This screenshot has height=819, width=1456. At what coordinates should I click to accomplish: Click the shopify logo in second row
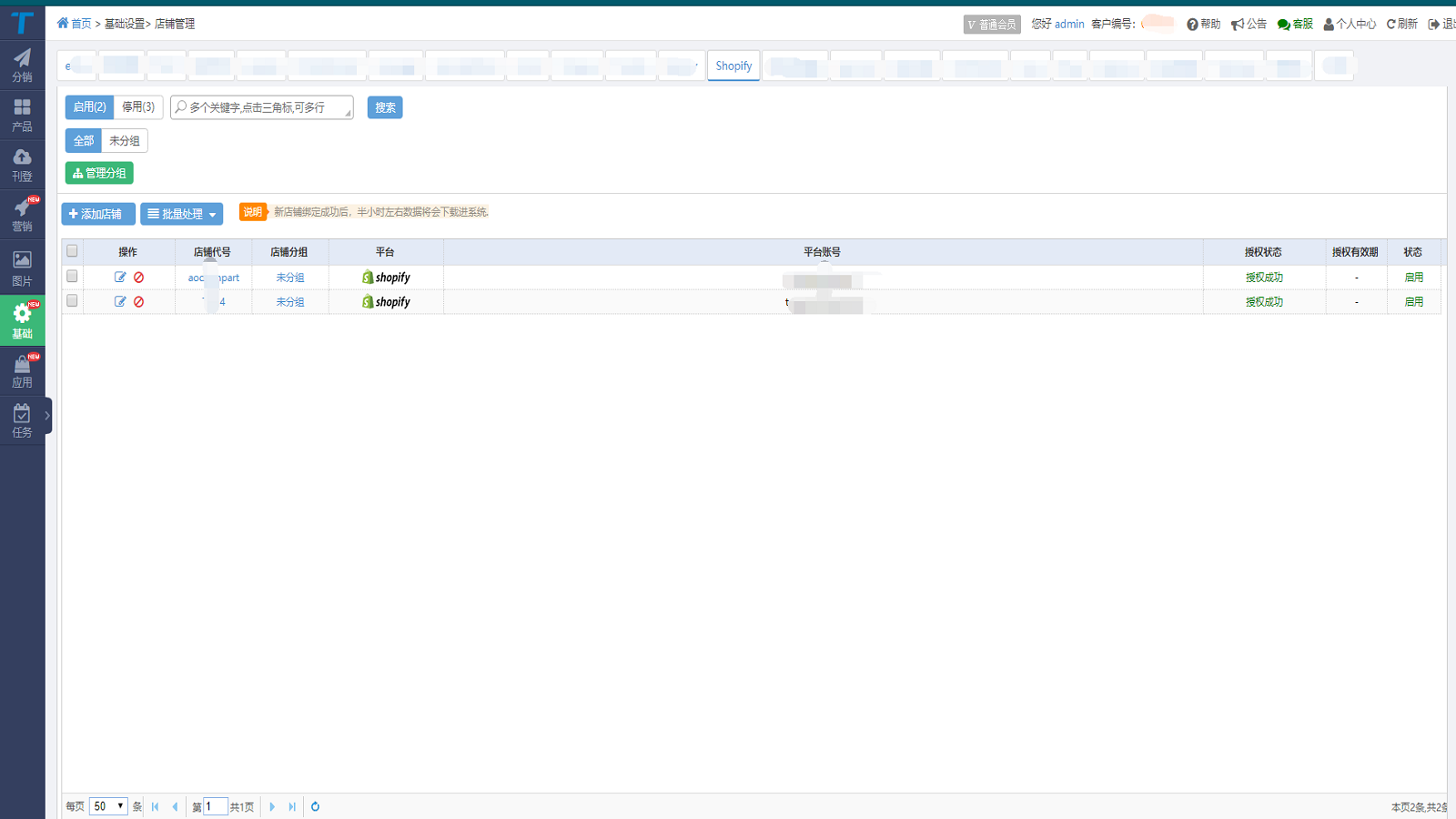[386, 302]
